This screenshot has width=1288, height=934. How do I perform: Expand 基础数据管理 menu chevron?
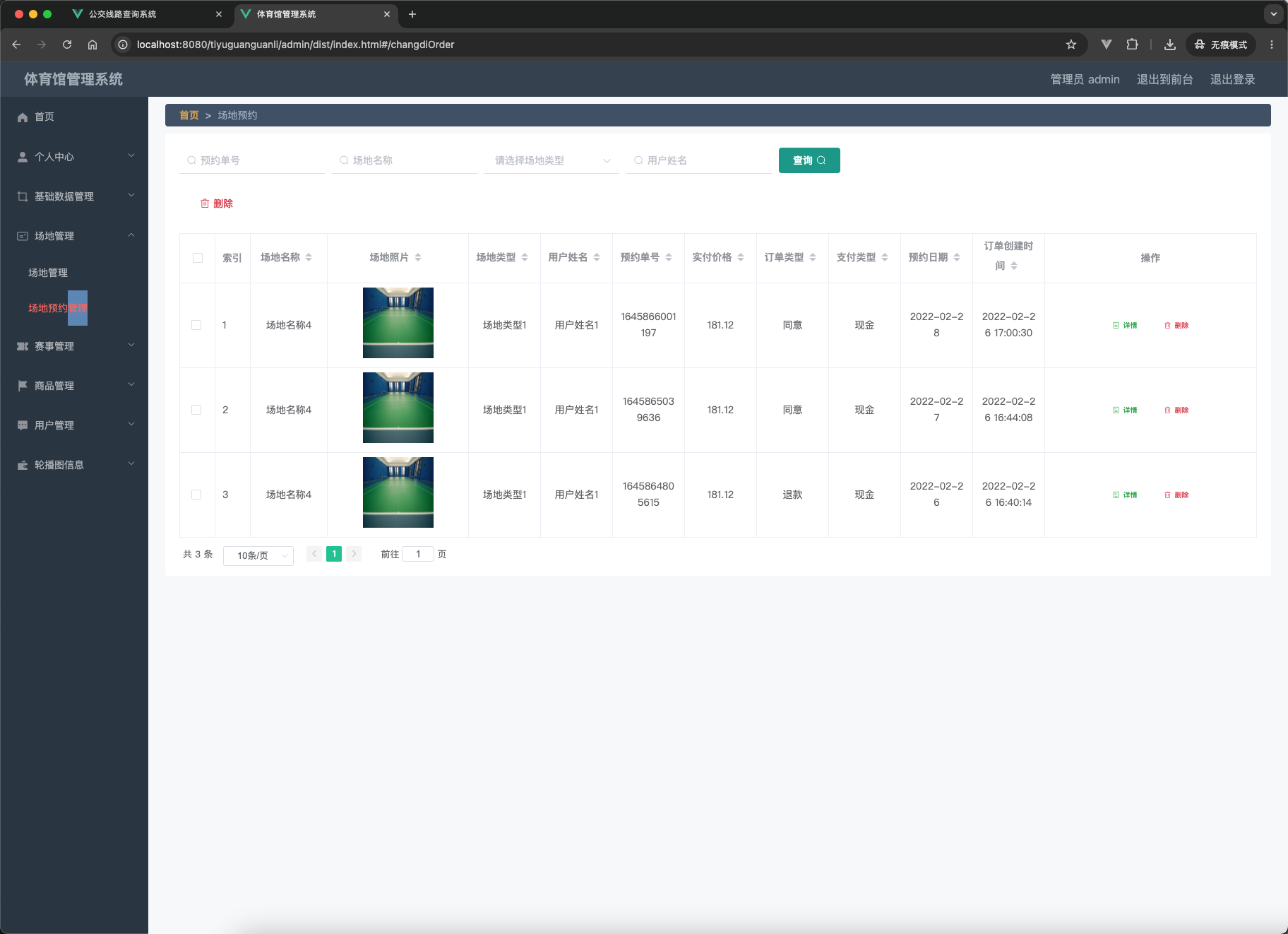pos(131,196)
